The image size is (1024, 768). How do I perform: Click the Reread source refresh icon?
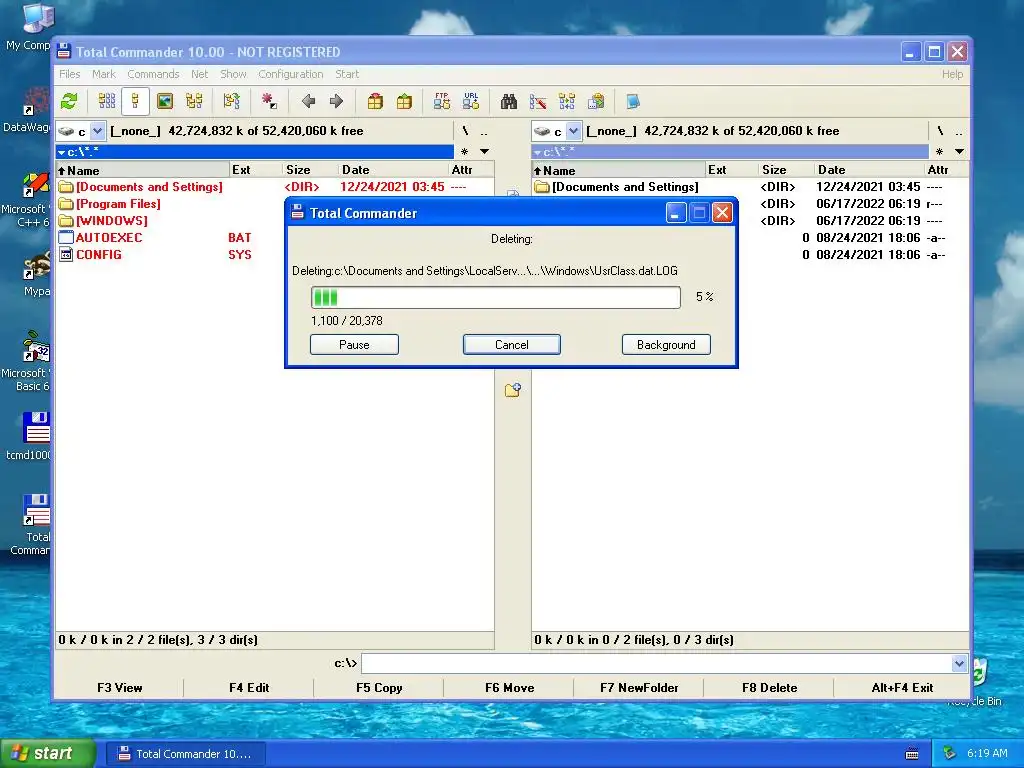[69, 101]
